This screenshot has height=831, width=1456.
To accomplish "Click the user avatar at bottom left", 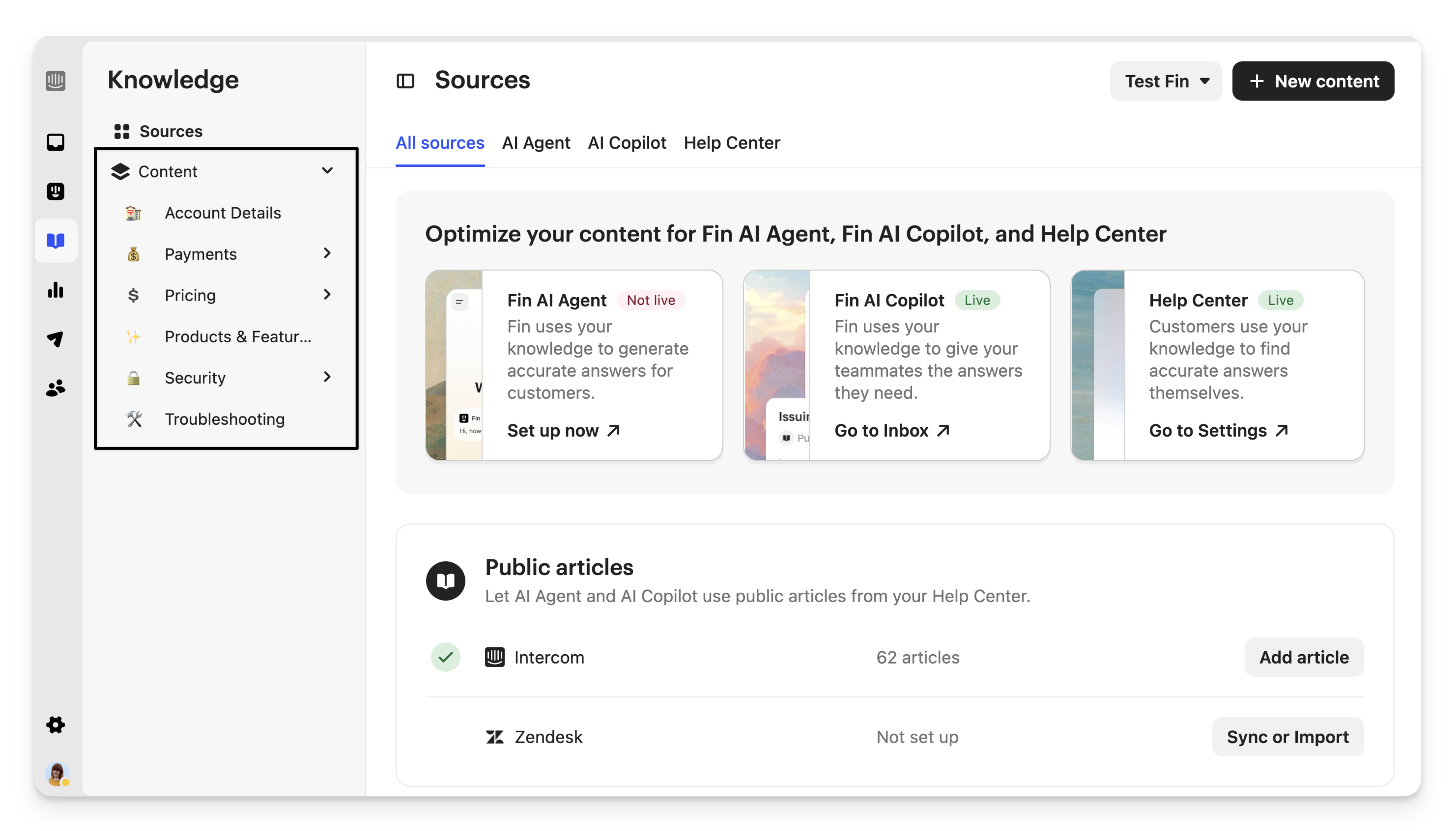I will pos(57,774).
